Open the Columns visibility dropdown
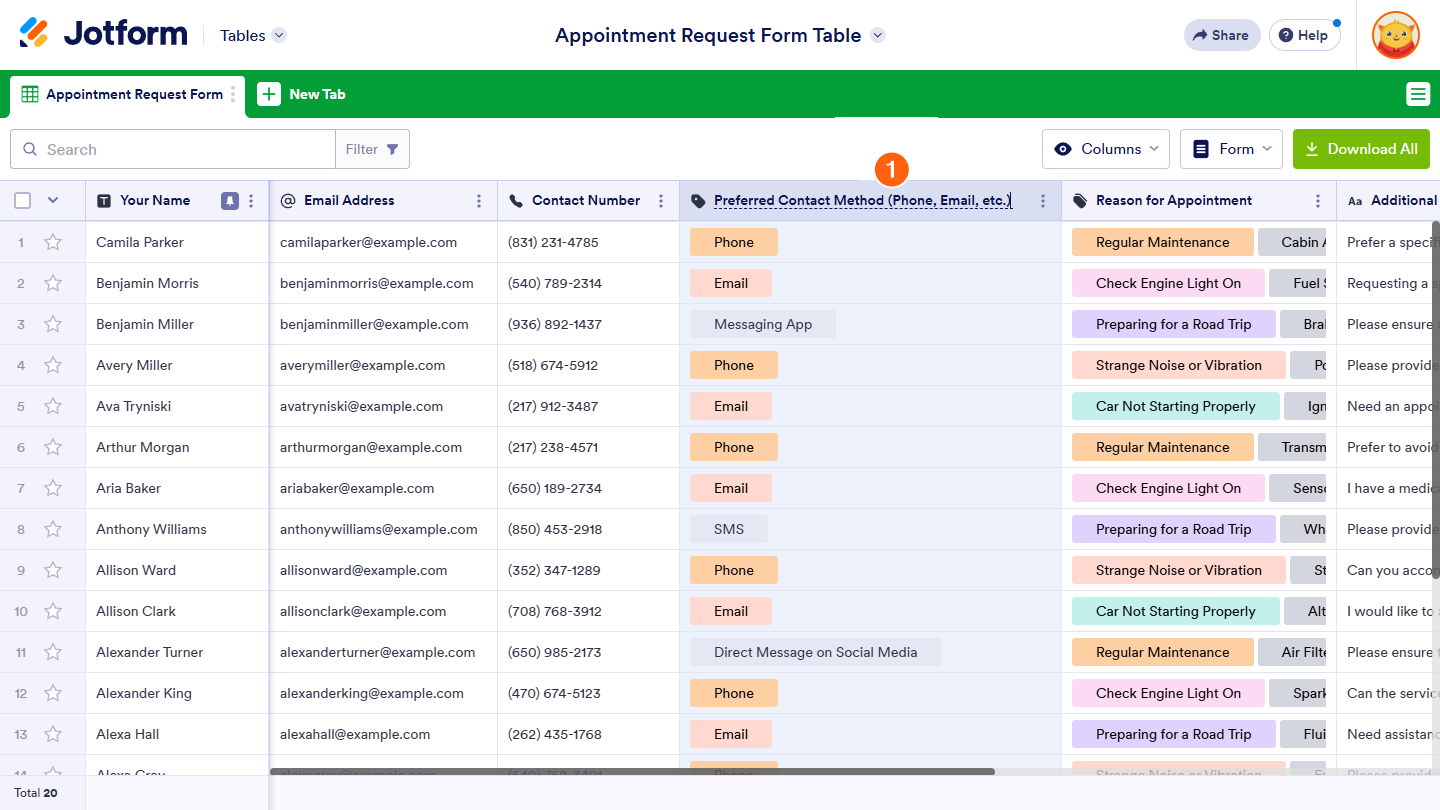 click(x=1106, y=149)
